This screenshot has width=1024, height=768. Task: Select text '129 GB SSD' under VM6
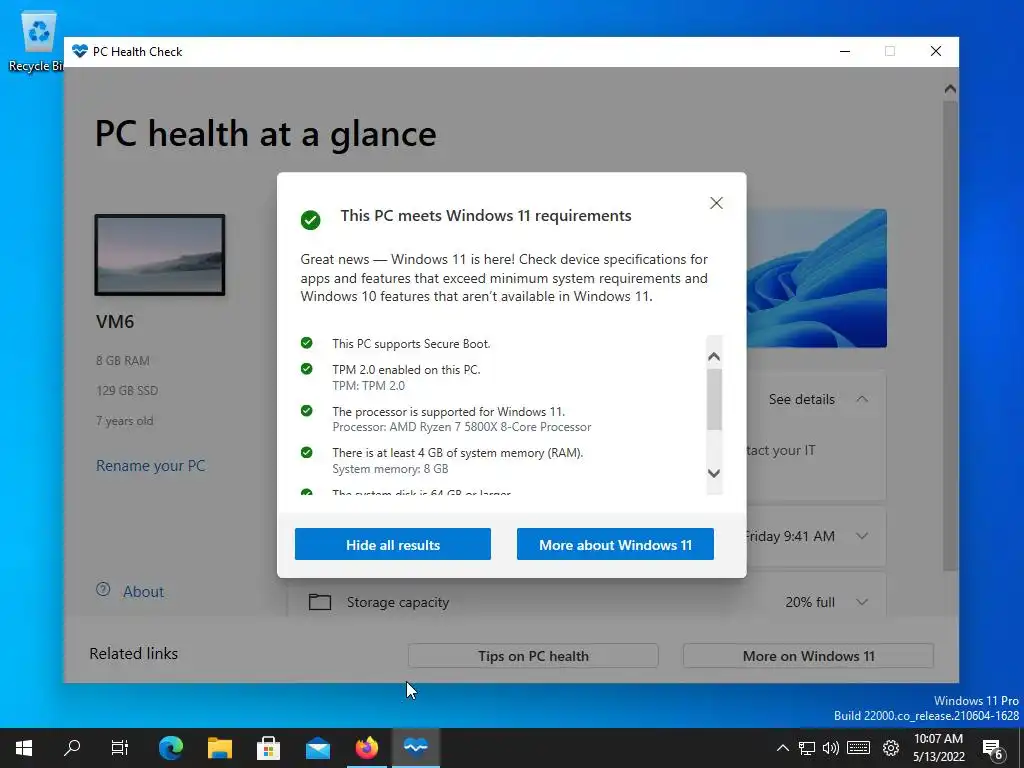(x=127, y=391)
